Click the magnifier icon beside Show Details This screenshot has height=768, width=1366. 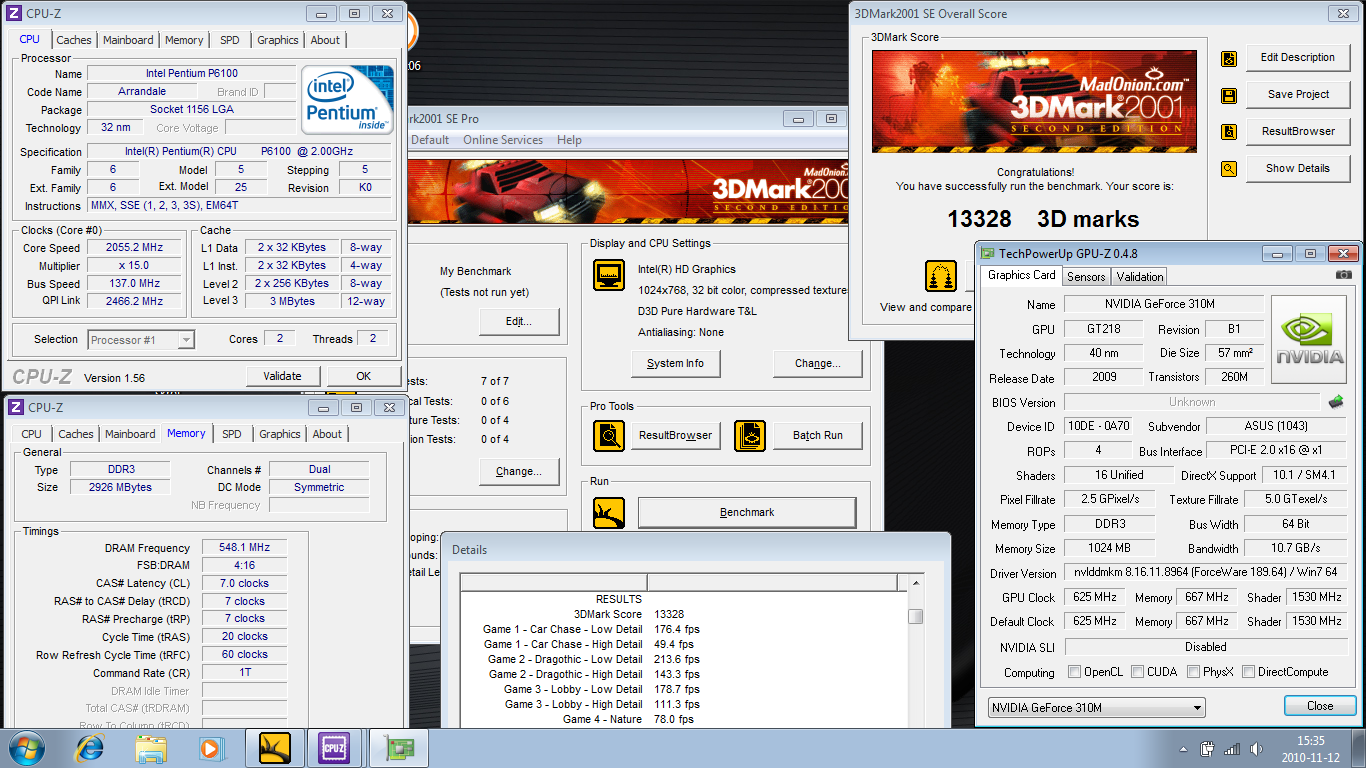(x=1229, y=169)
